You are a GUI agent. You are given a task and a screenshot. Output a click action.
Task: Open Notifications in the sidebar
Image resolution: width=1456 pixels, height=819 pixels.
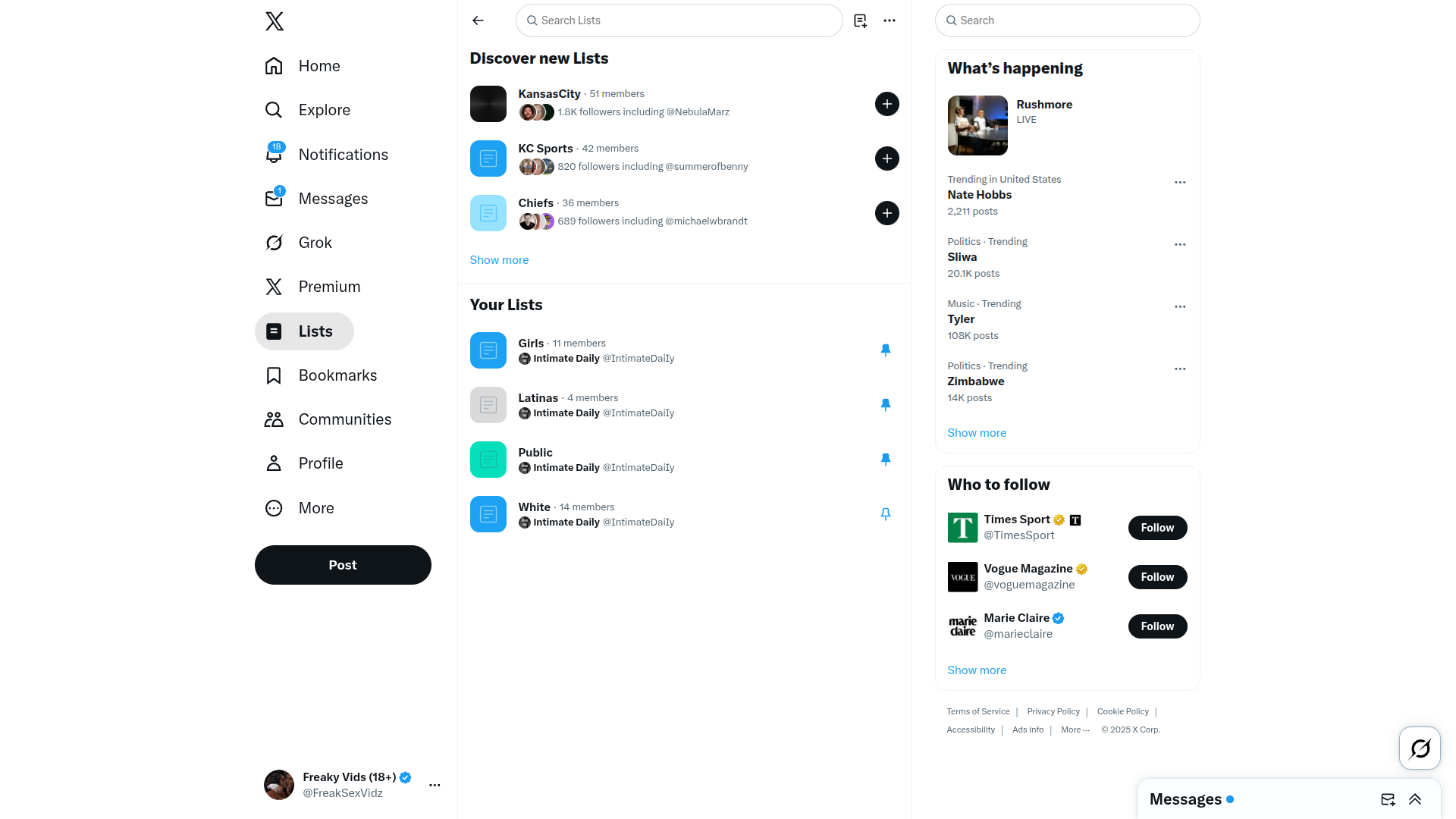[x=327, y=155]
